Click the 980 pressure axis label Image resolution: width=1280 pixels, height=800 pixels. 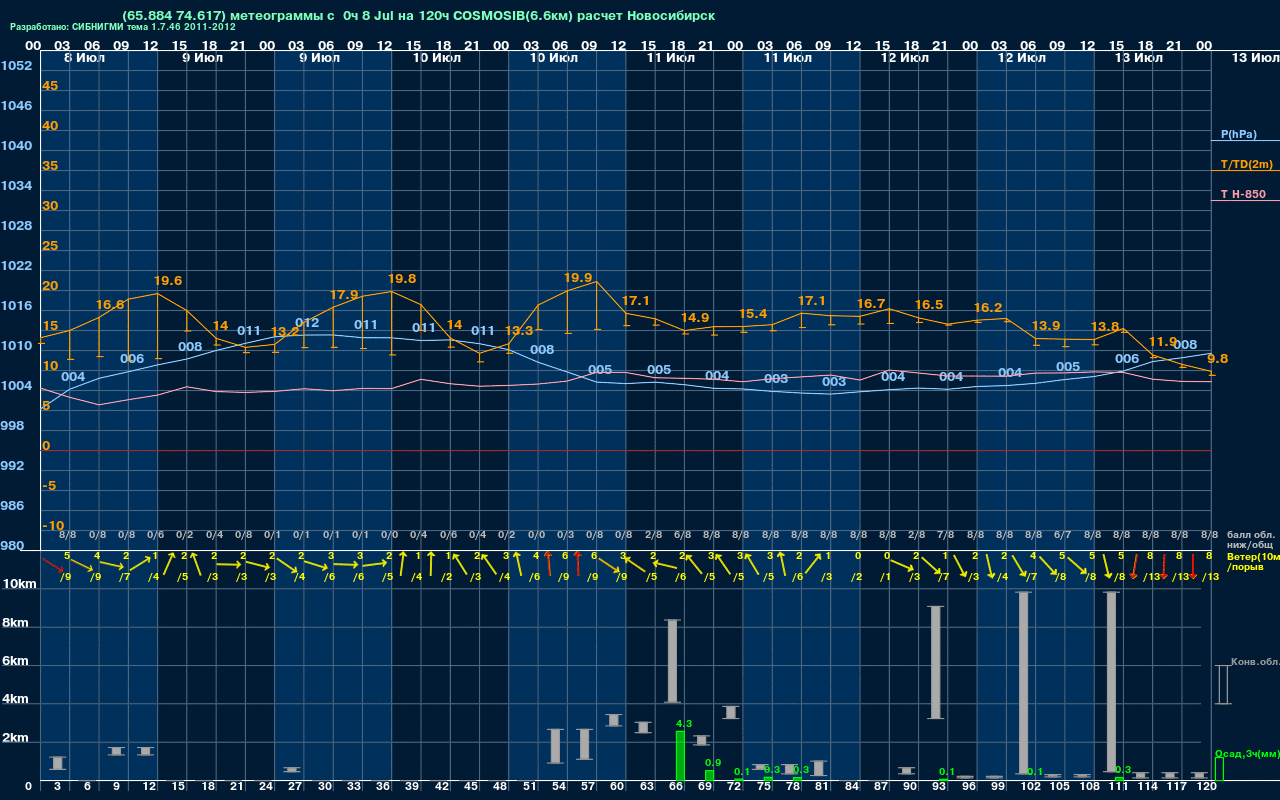(x=13, y=546)
